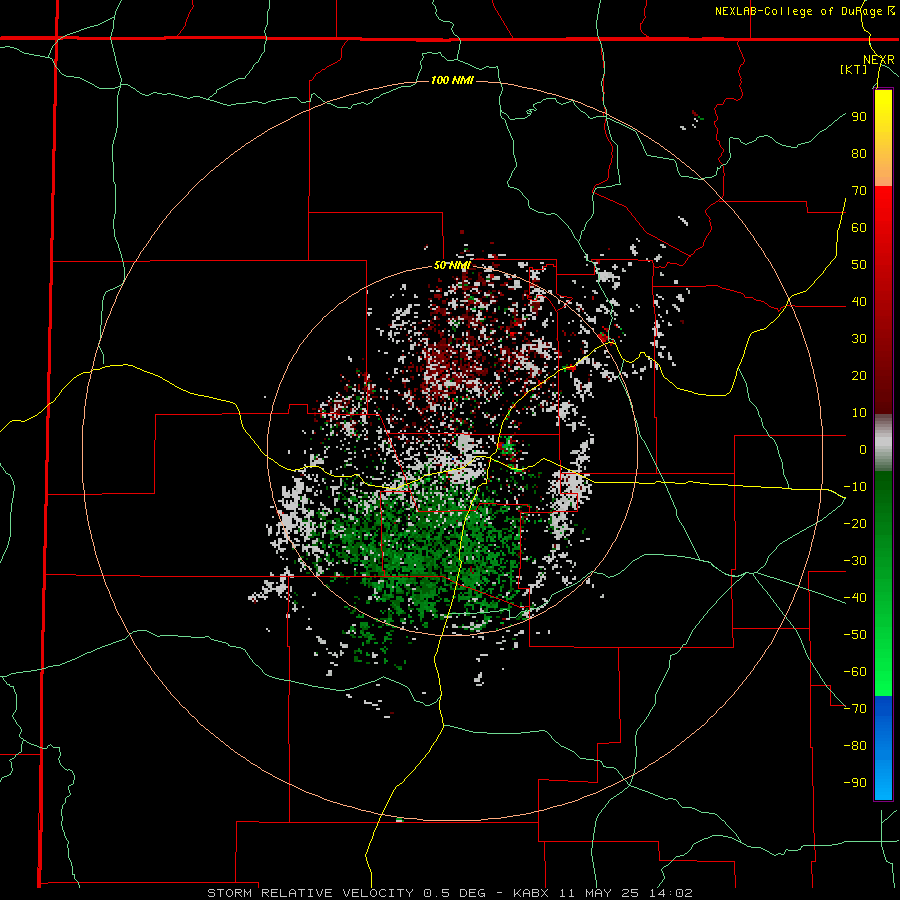Click the 0 value on the velocity scale
Viewport: 900px width, 900px height.
pos(863,449)
